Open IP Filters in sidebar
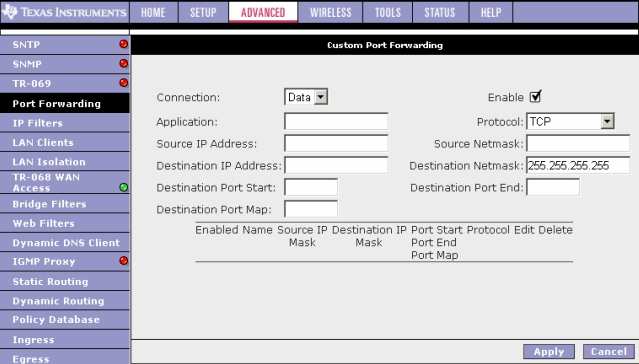Image resolution: width=639 pixels, height=364 pixels. pos(64,123)
